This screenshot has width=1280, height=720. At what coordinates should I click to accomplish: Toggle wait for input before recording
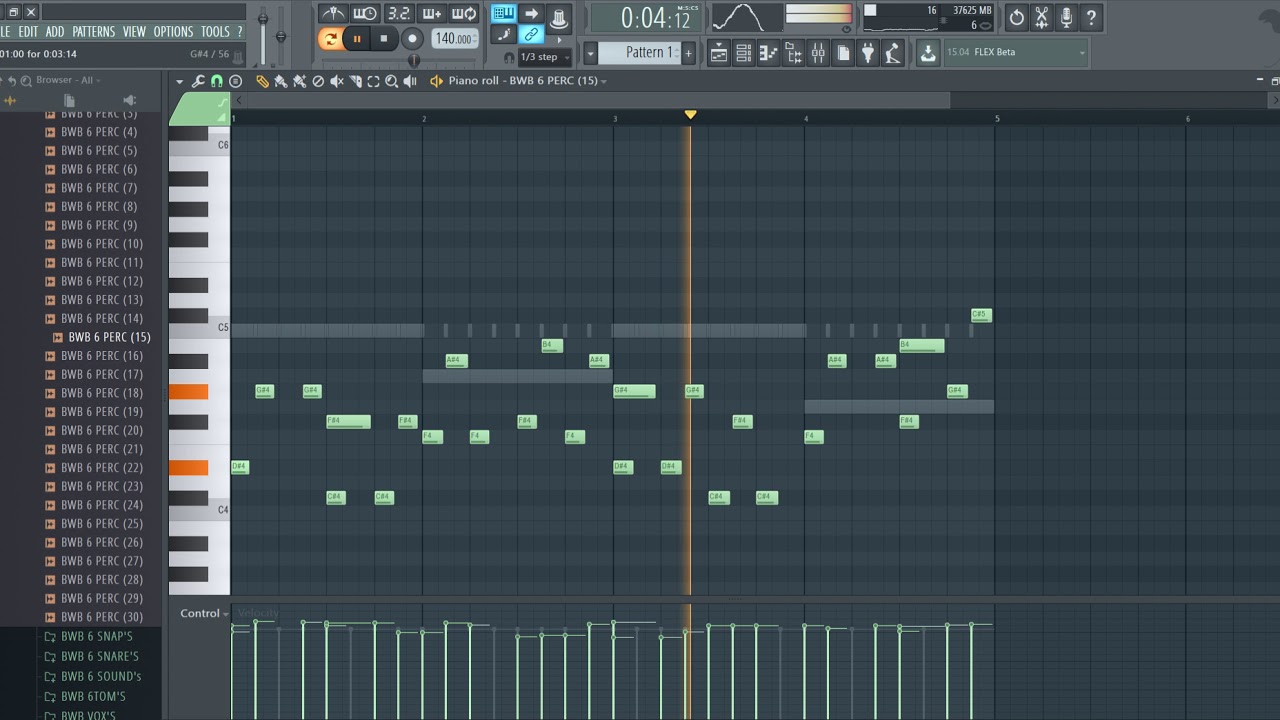point(365,14)
